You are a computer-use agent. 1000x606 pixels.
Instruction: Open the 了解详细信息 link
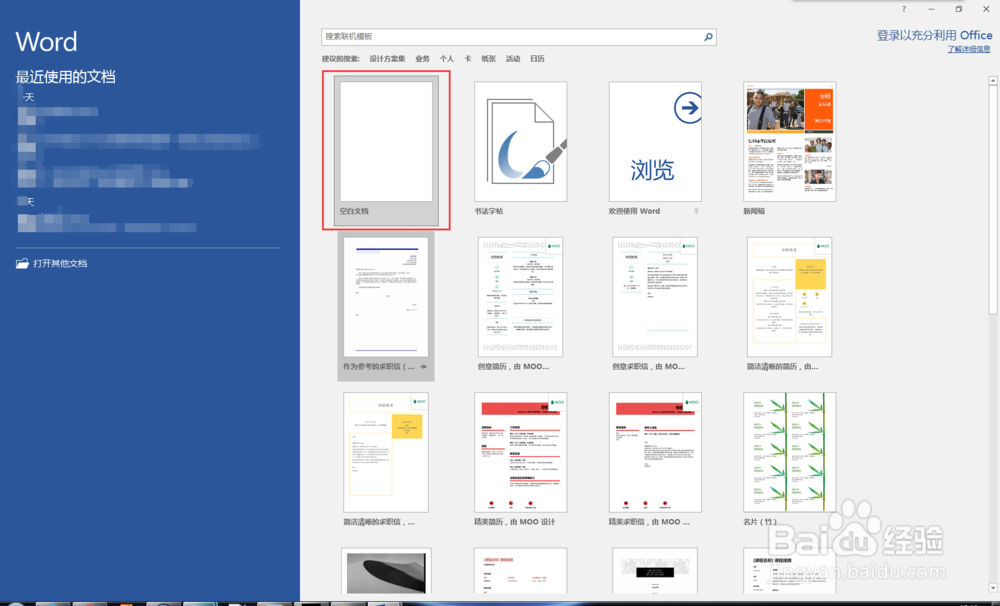[x=969, y=49]
